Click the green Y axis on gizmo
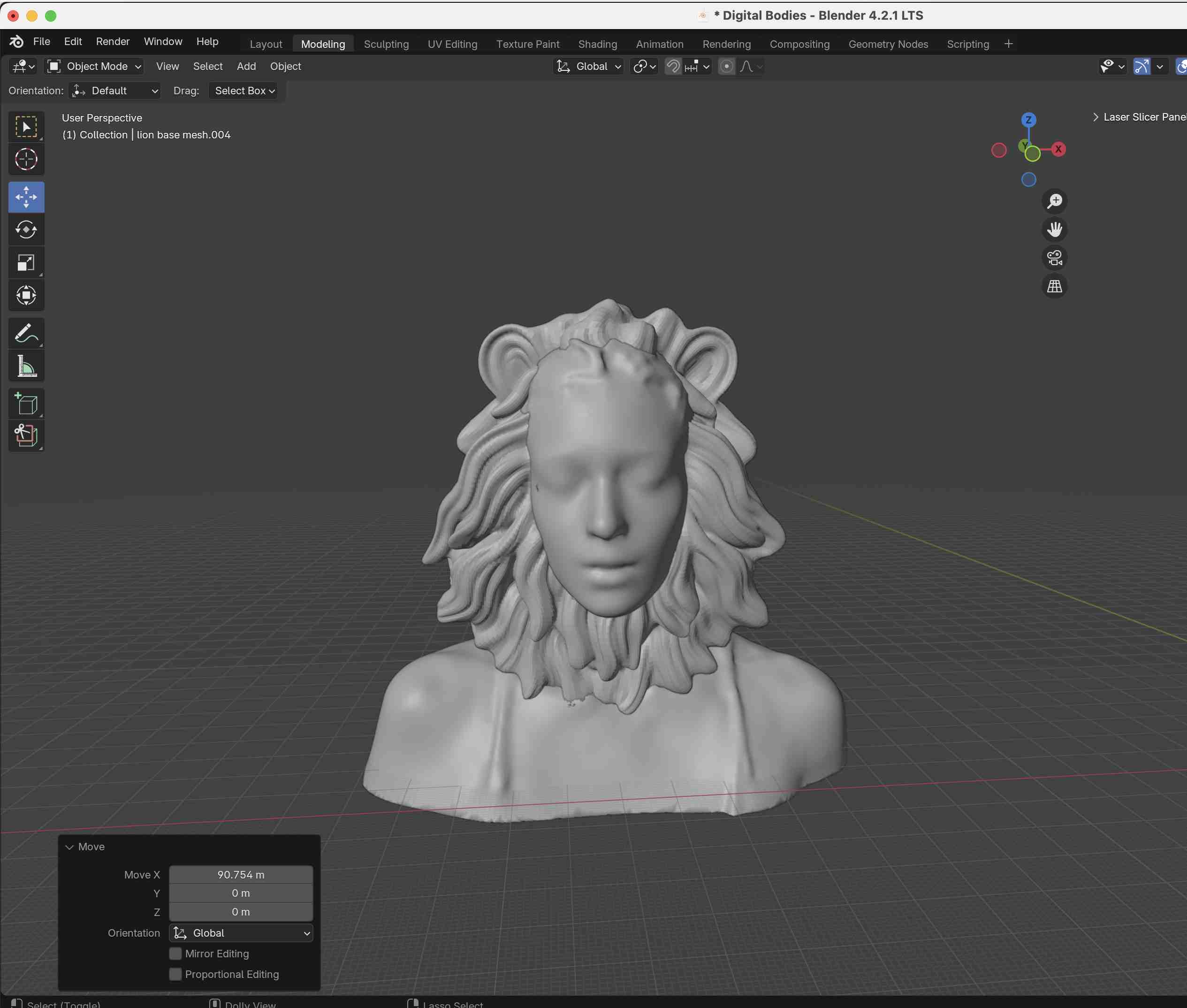 tap(1032, 154)
